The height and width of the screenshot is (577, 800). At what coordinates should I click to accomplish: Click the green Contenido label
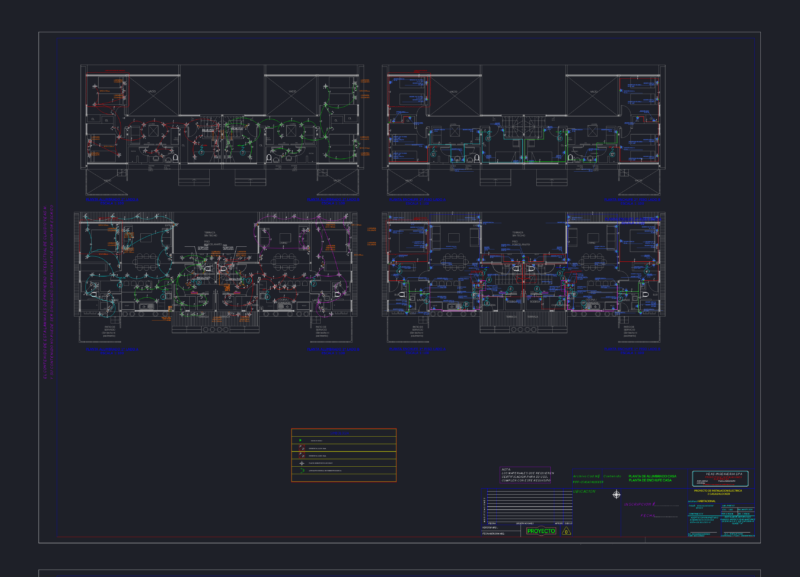(x=612, y=476)
